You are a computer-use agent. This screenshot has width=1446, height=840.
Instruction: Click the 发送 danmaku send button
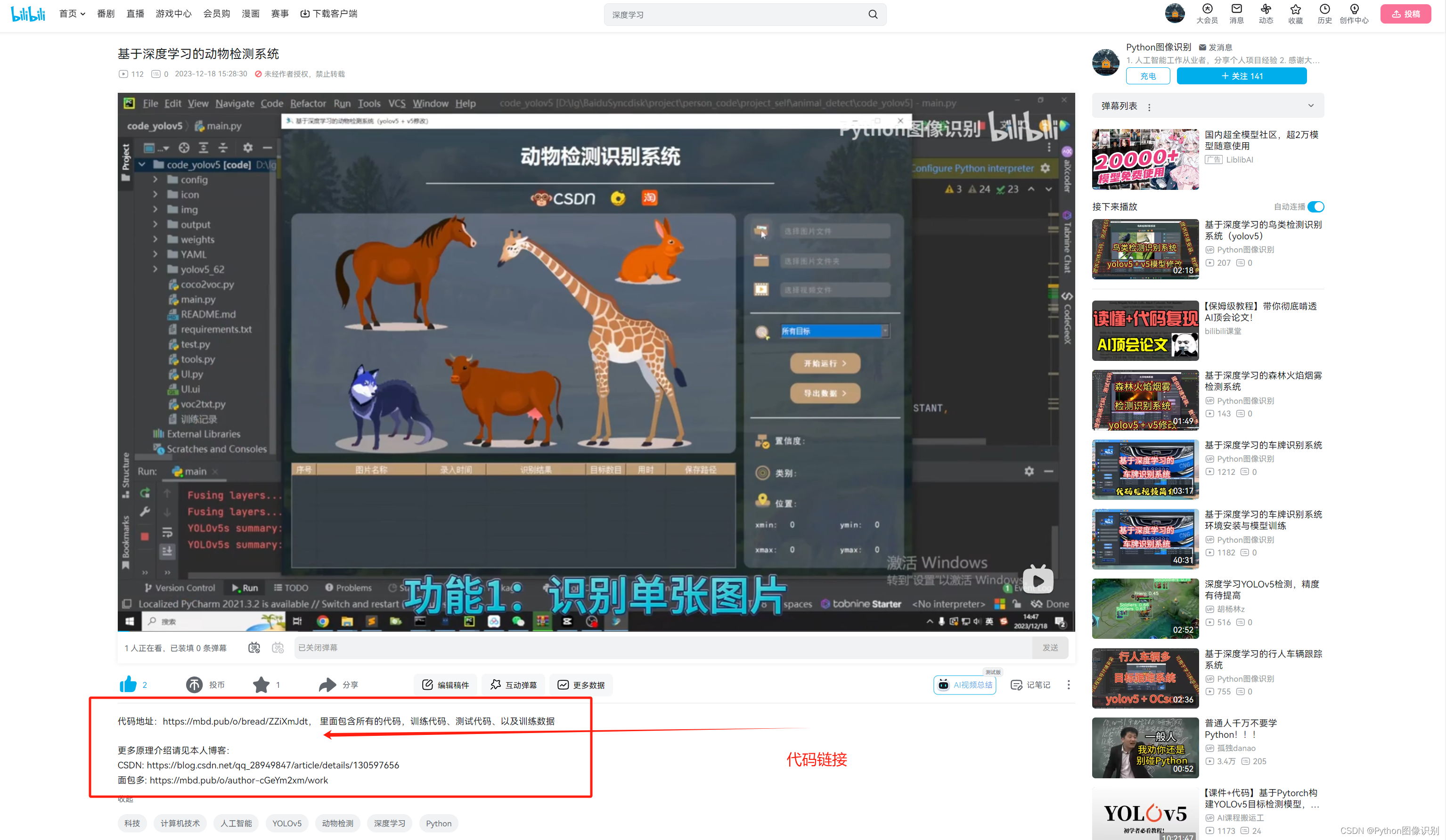(x=1050, y=647)
